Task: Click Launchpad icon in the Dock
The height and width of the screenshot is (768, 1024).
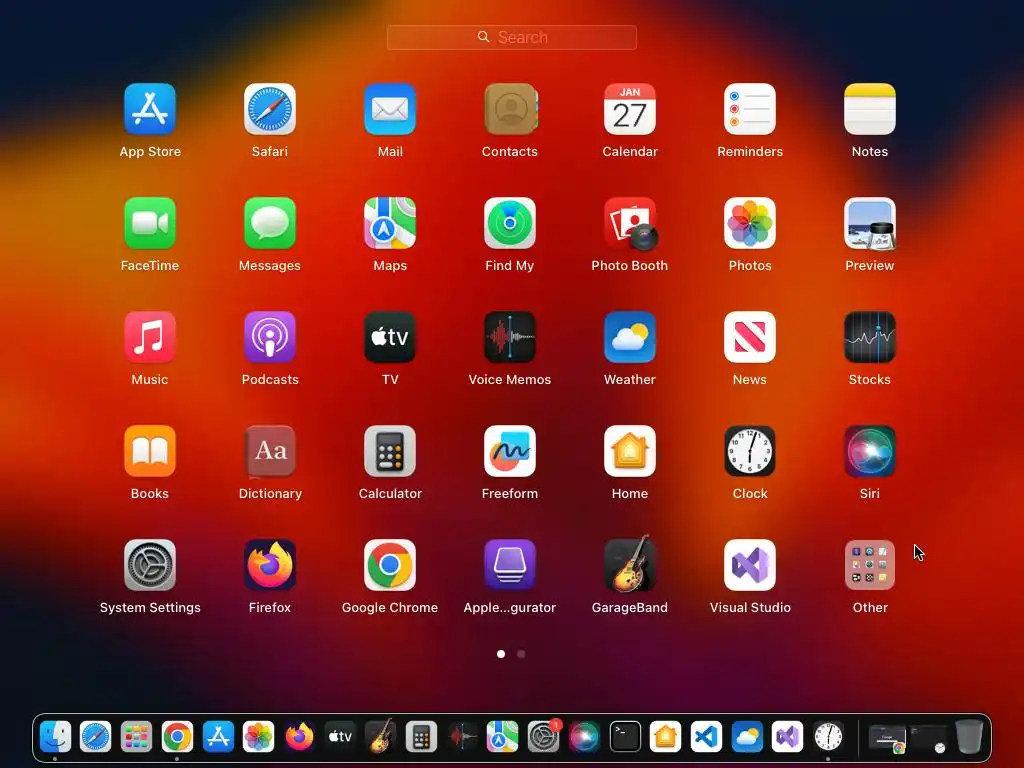Action: 136,737
